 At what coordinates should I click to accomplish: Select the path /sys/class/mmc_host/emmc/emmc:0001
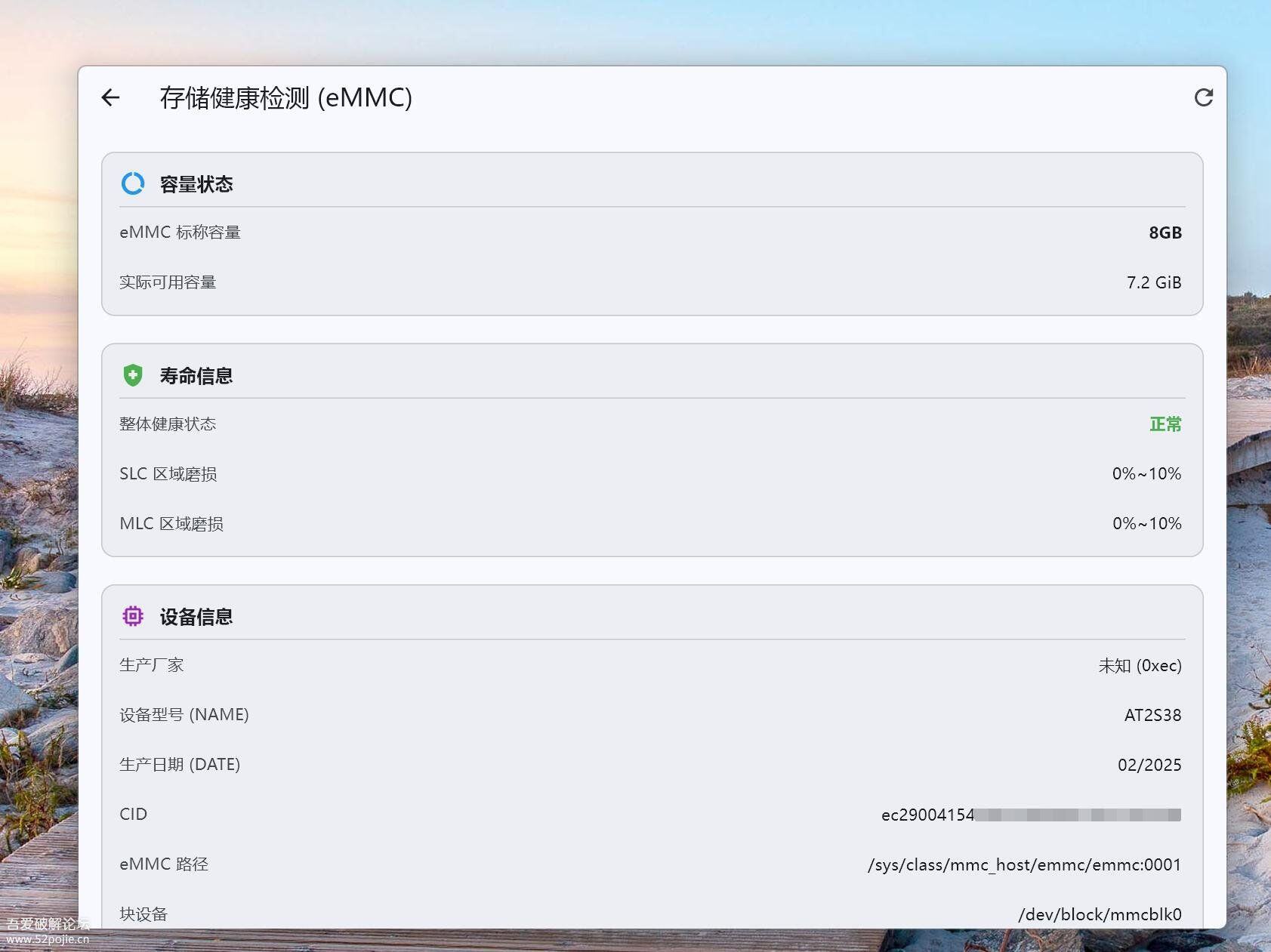point(1025,864)
